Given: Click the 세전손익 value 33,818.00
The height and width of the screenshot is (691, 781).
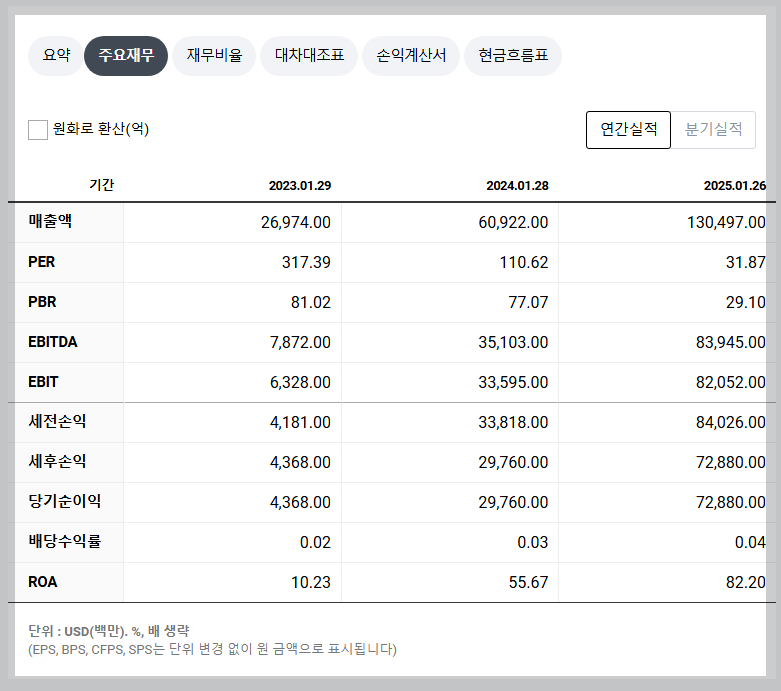Looking at the screenshot, I should [x=514, y=422].
